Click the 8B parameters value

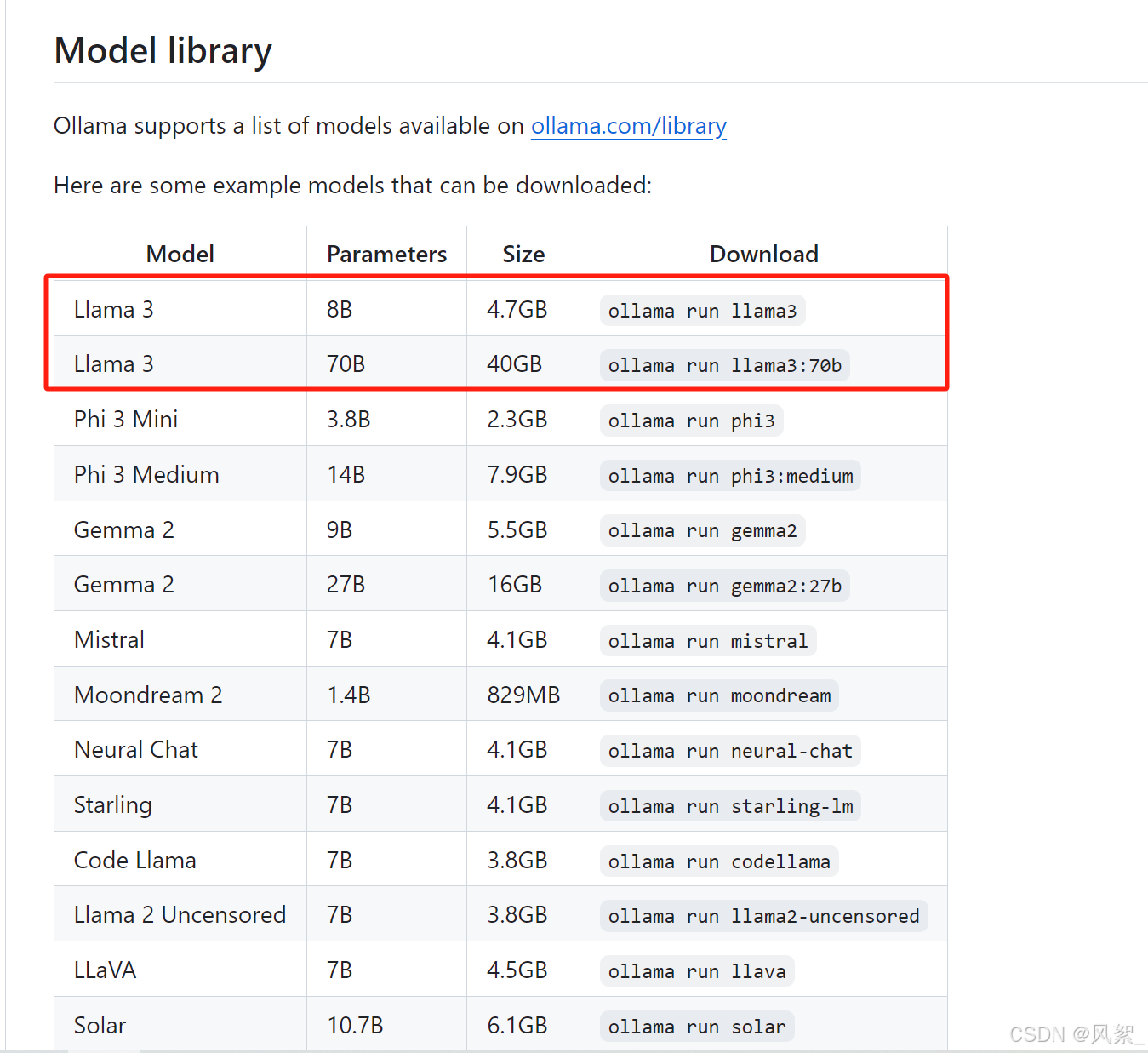pyautogui.click(x=340, y=309)
